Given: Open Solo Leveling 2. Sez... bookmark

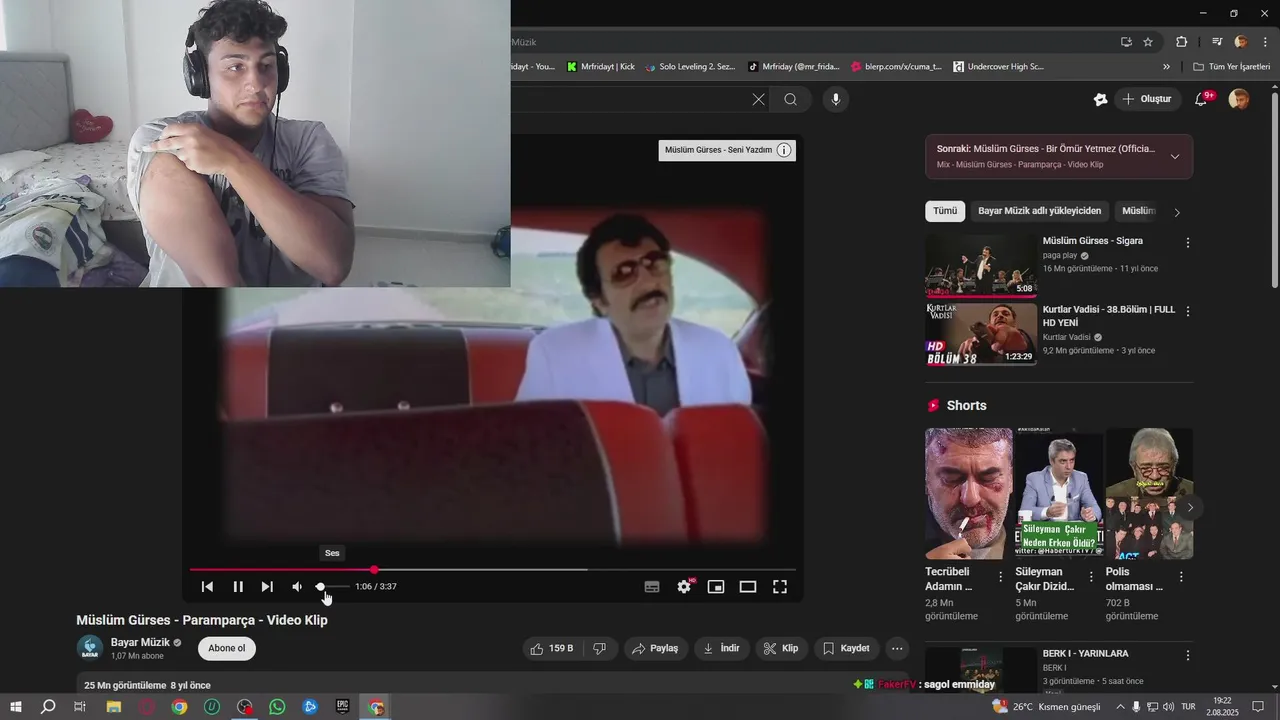Looking at the screenshot, I should [x=690, y=67].
